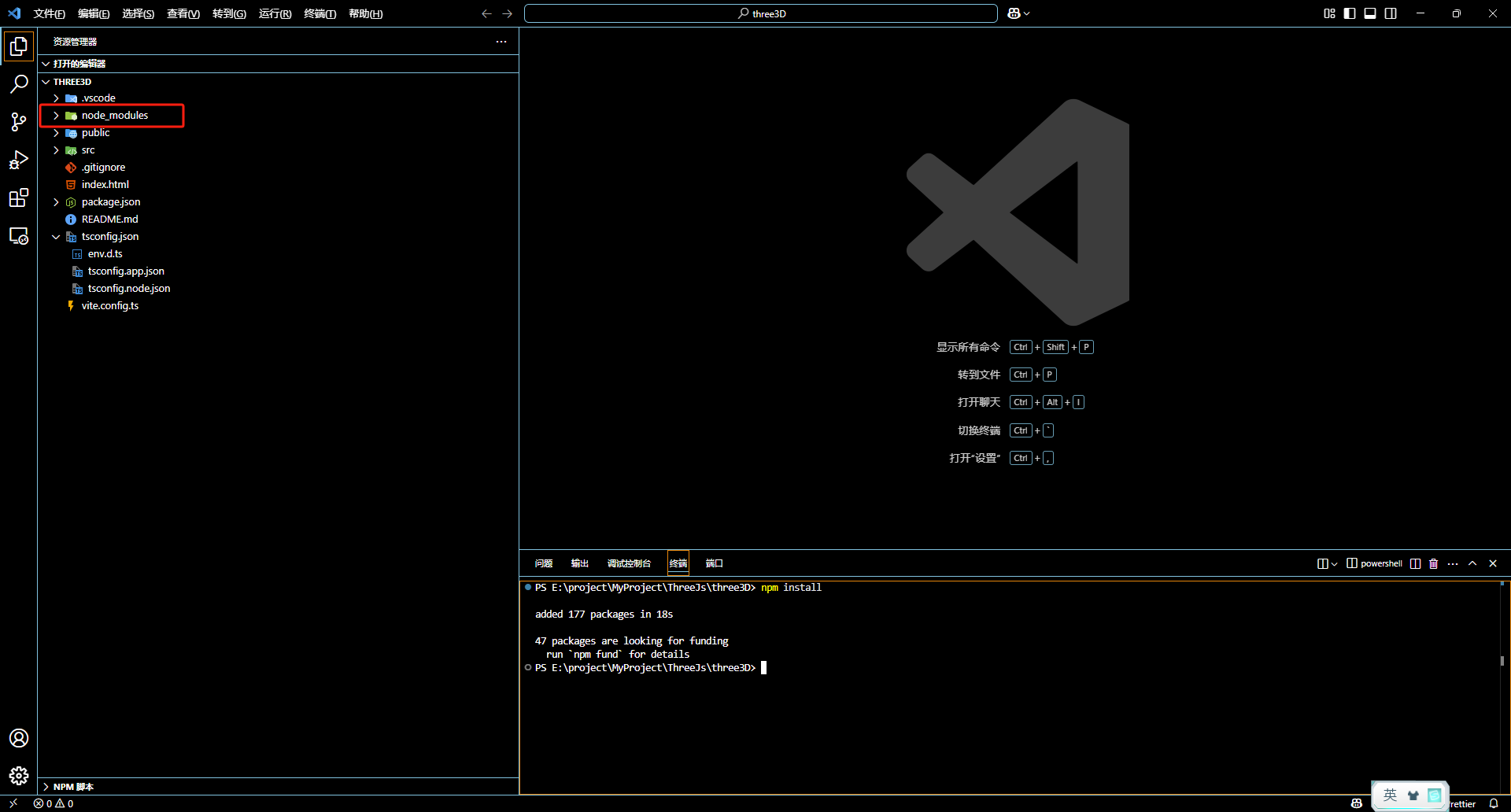
Task: Toggle the primary sidebar visibility
Action: coord(1349,13)
